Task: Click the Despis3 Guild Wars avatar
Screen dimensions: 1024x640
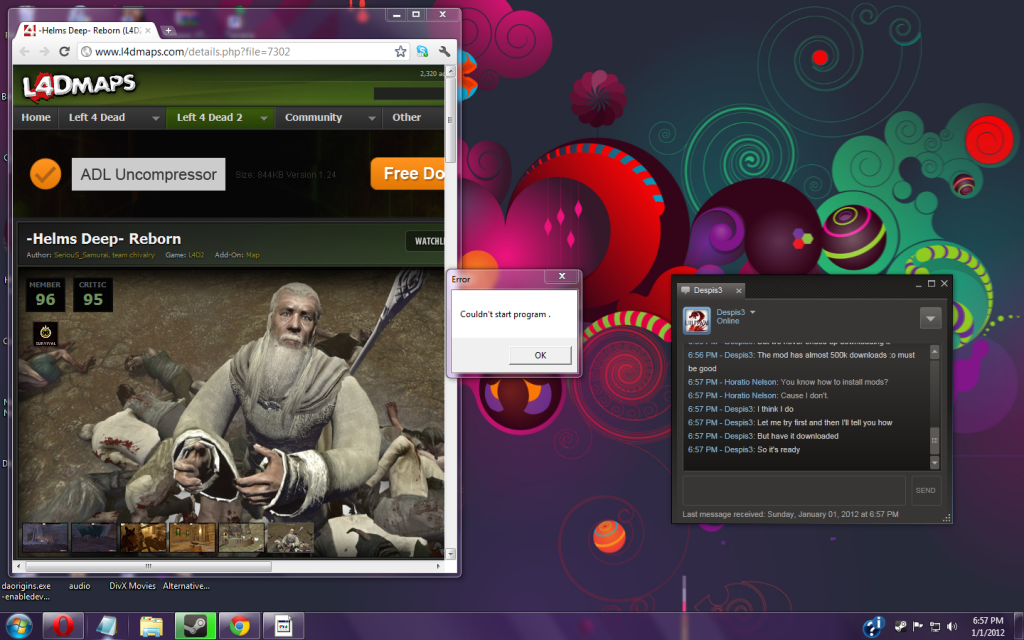Action: pos(697,321)
